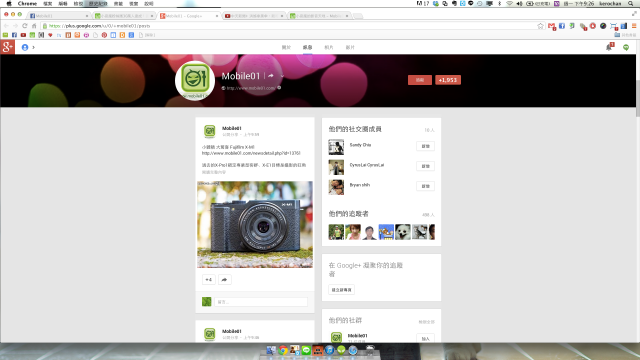Click the Chrome home icon
The height and width of the screenshot is (360, 640).
pyautogui.click(x=34, y=26)
